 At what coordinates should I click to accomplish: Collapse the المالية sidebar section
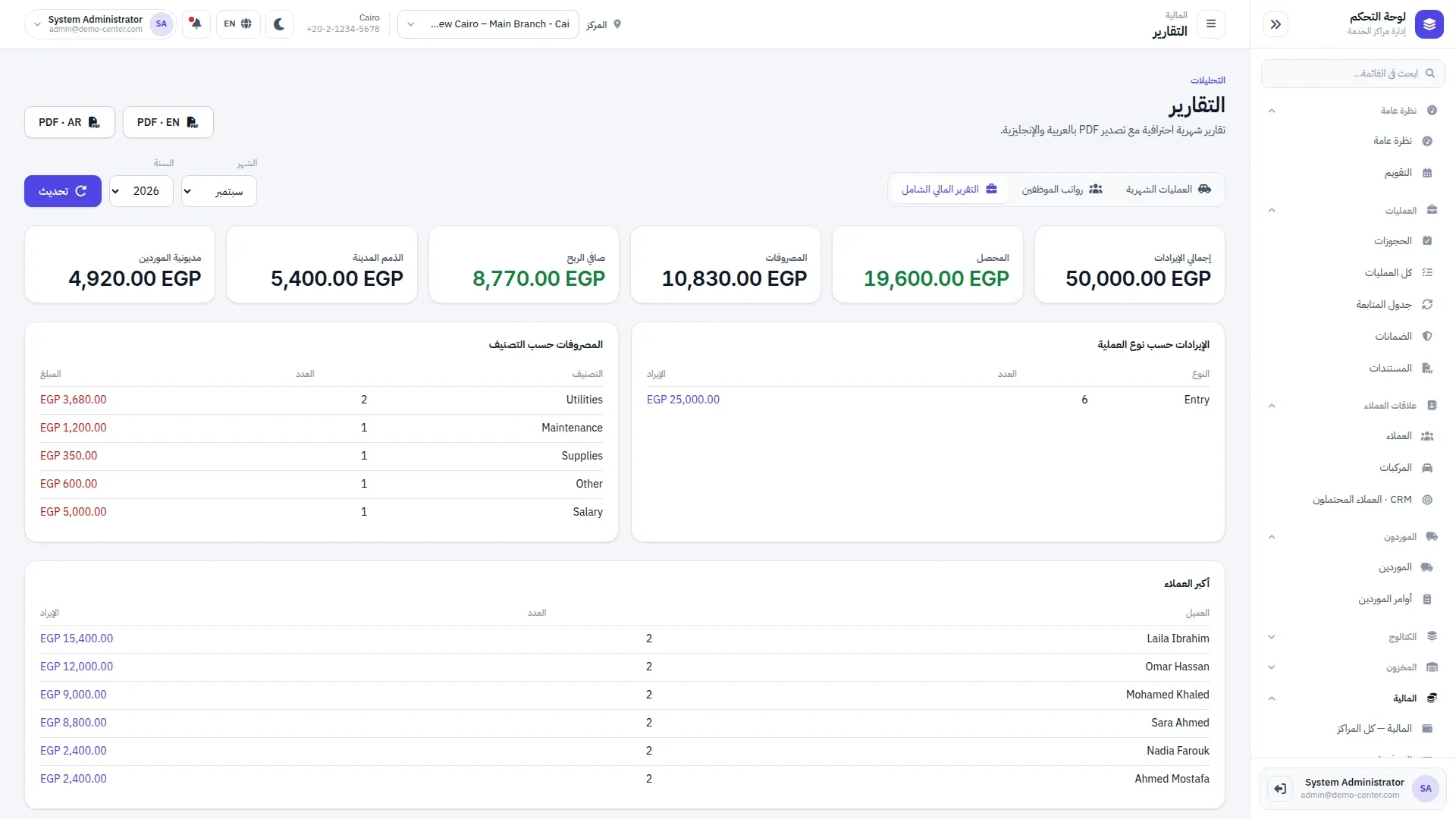coord(1272,698)
